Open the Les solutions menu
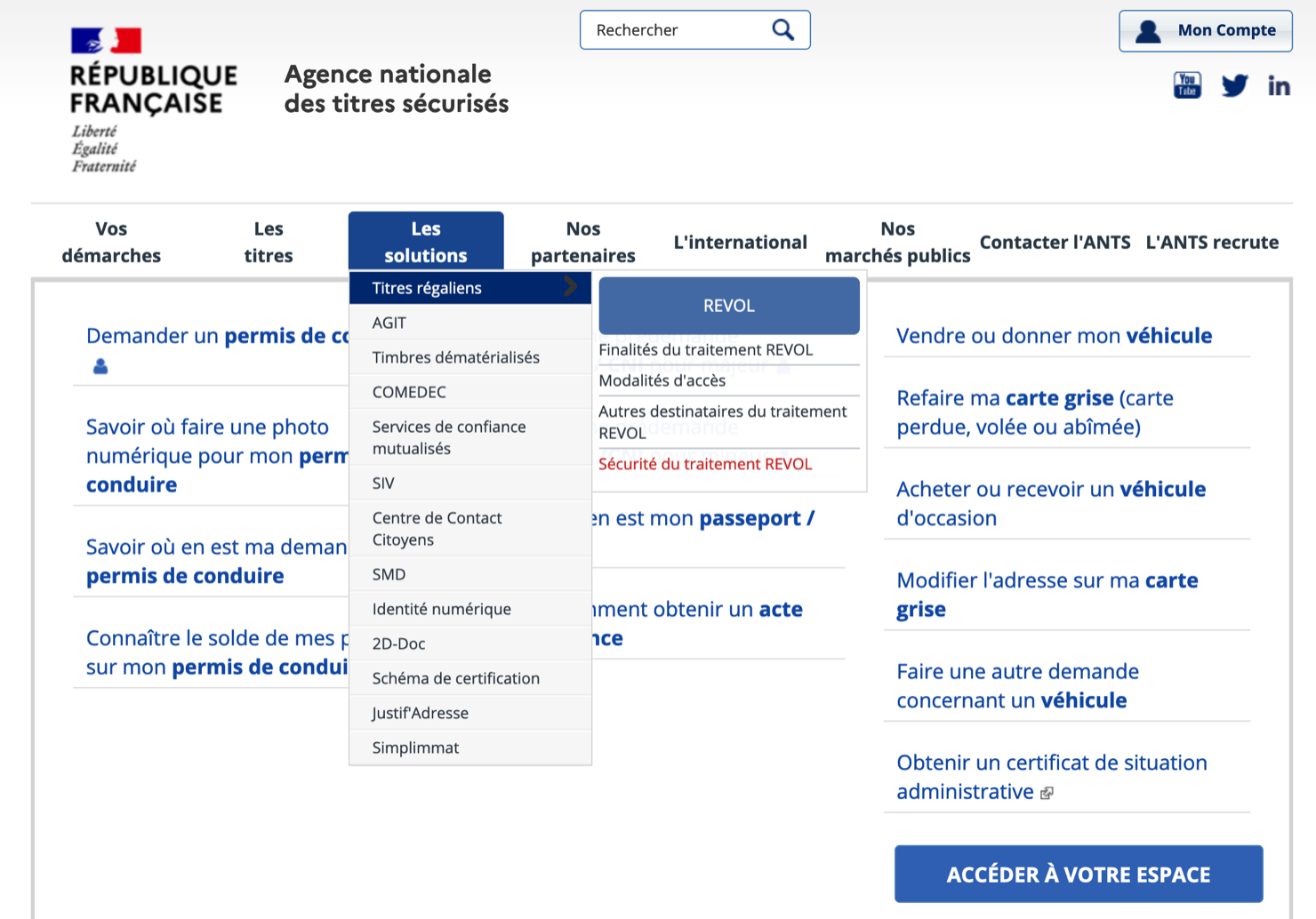 tap(426, 241)
